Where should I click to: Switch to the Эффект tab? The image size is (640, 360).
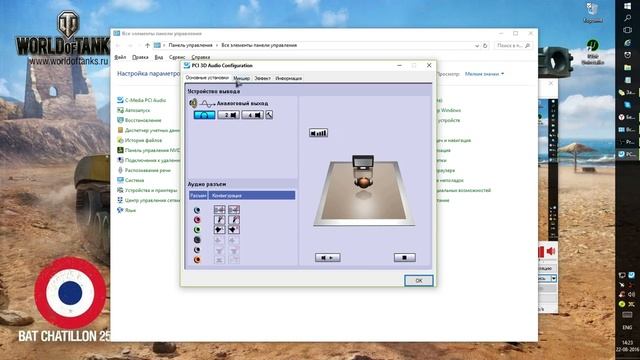click(262, 78)
